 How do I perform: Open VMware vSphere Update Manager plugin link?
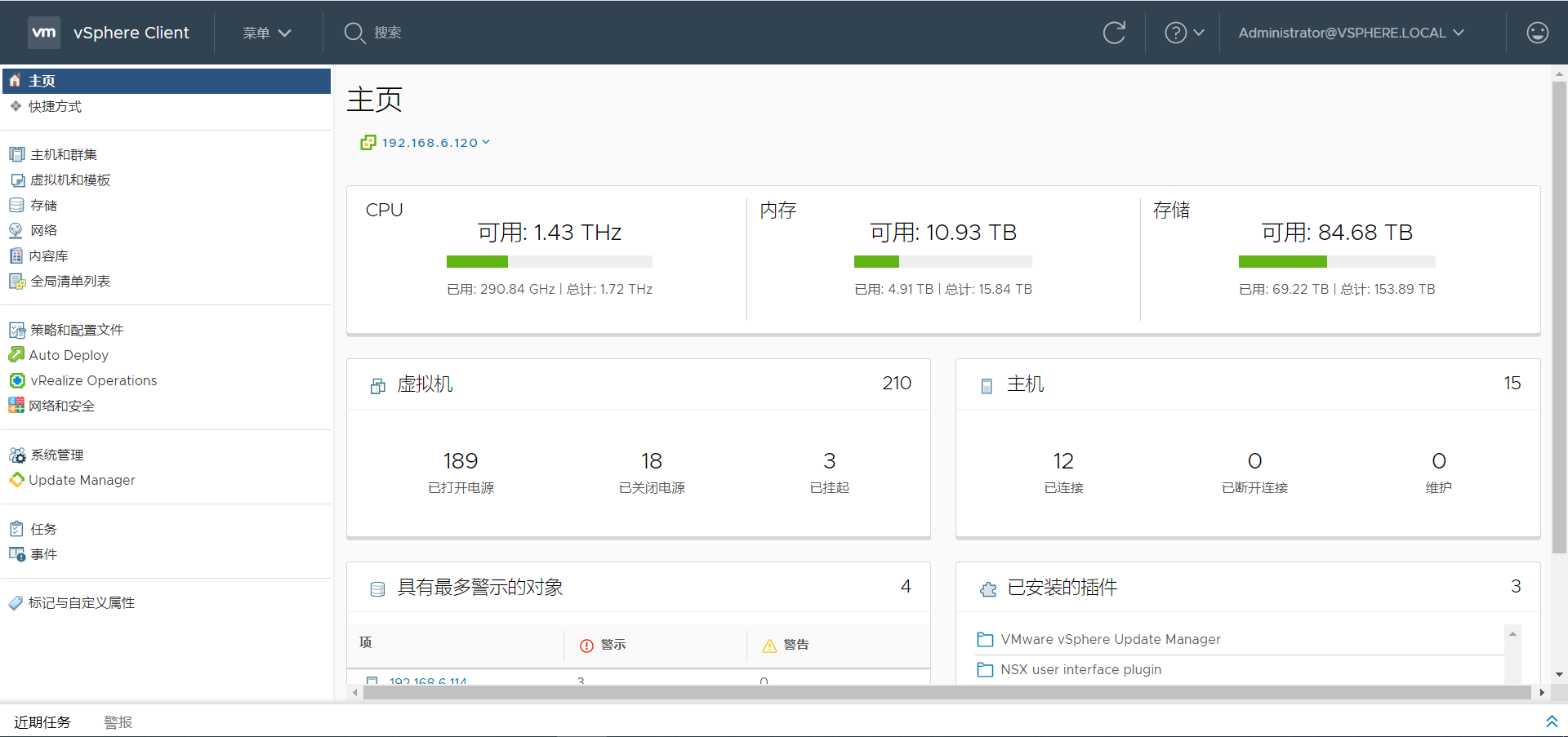tap(1111, 639)
